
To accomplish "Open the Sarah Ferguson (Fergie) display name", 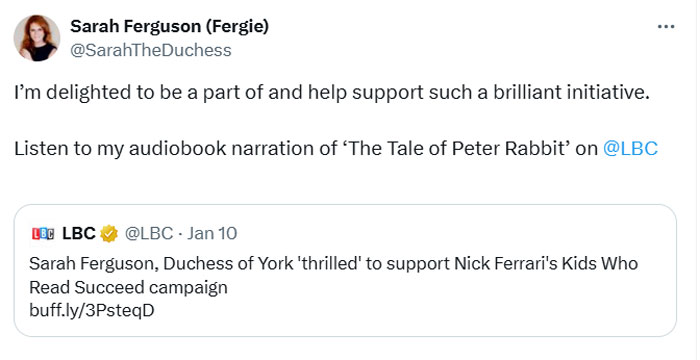I will [x=170, y=27].
